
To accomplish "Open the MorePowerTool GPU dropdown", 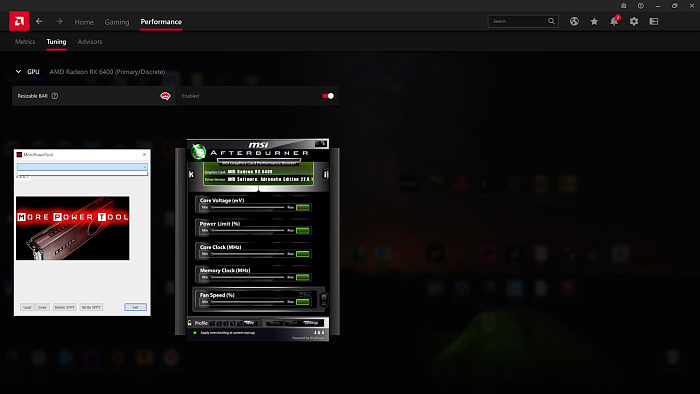I will (82, 167).
